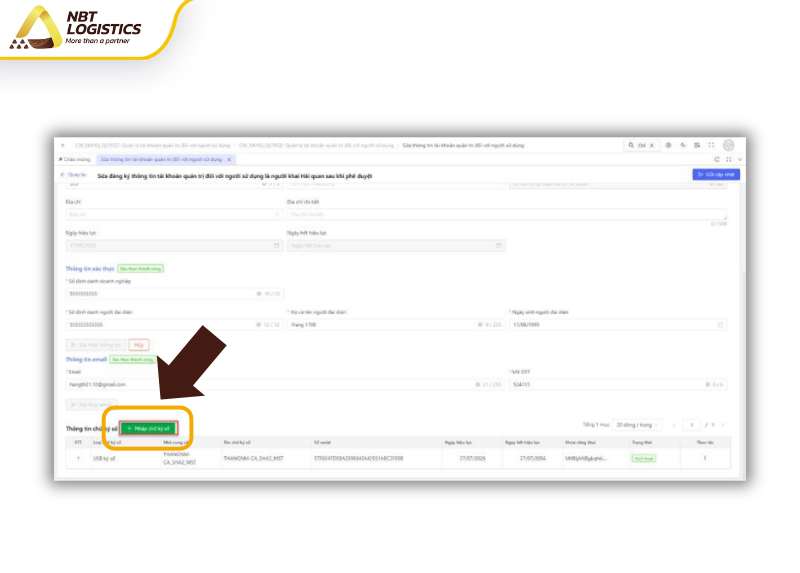Click the refresh icon beside the tabs
This screenshot has width=800, height=573.
pyautogui.click(x=717, y=160)
